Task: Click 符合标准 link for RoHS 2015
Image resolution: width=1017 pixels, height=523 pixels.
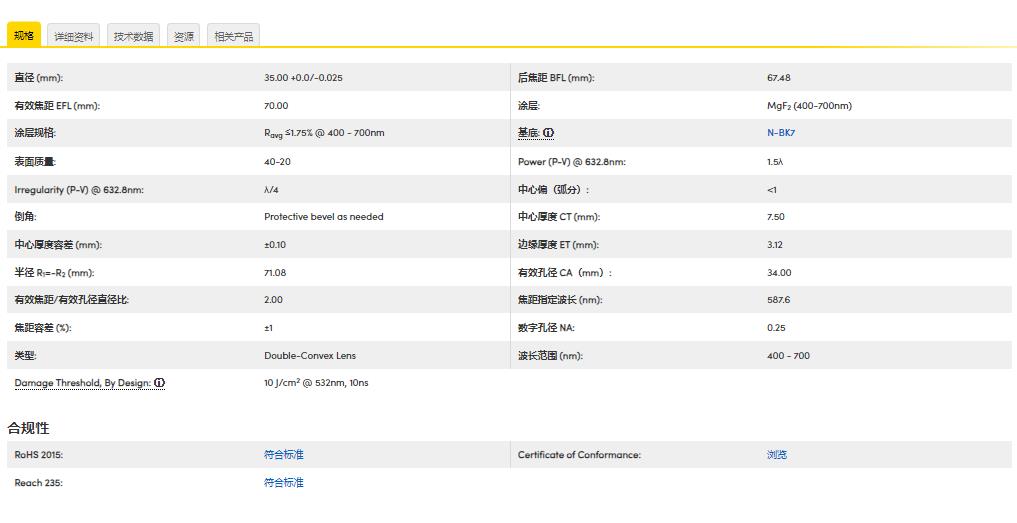Action: click(x=284, y=455)
